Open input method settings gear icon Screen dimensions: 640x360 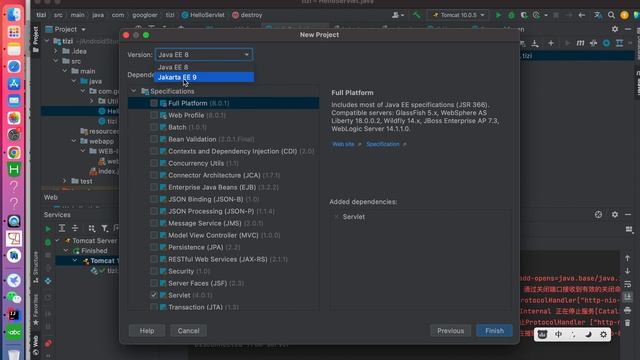pyautogui.click(x=603, y=335)
